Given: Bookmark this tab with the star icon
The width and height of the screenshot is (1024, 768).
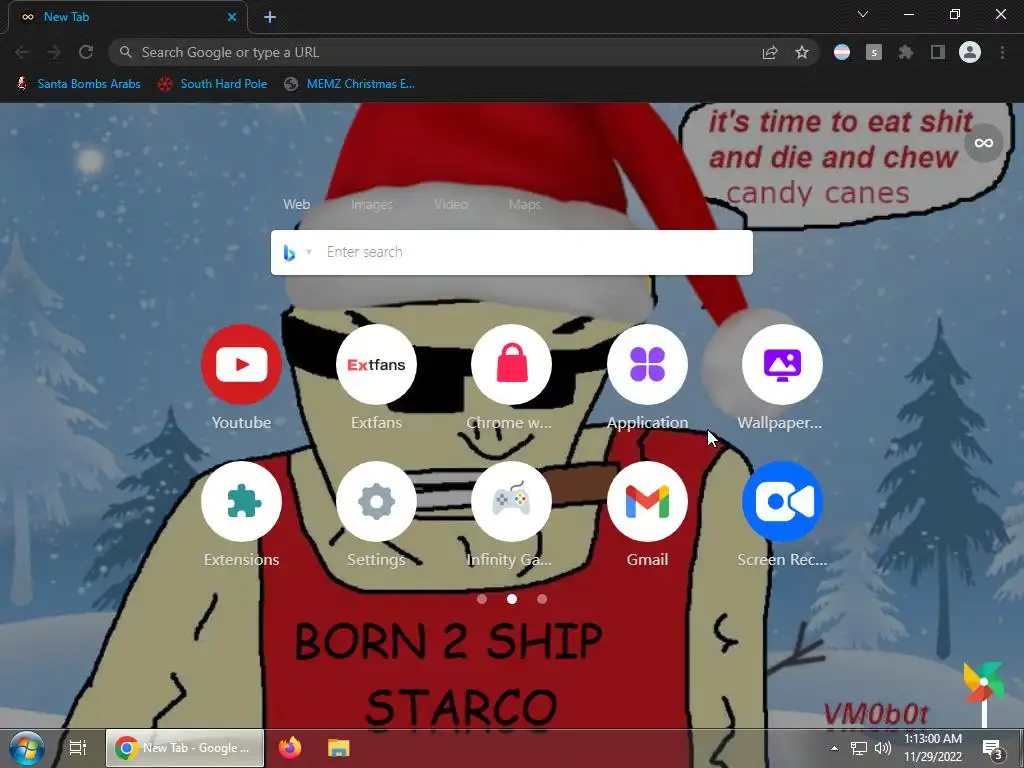Looking at the screenshot, I should [x=802, y=52].
